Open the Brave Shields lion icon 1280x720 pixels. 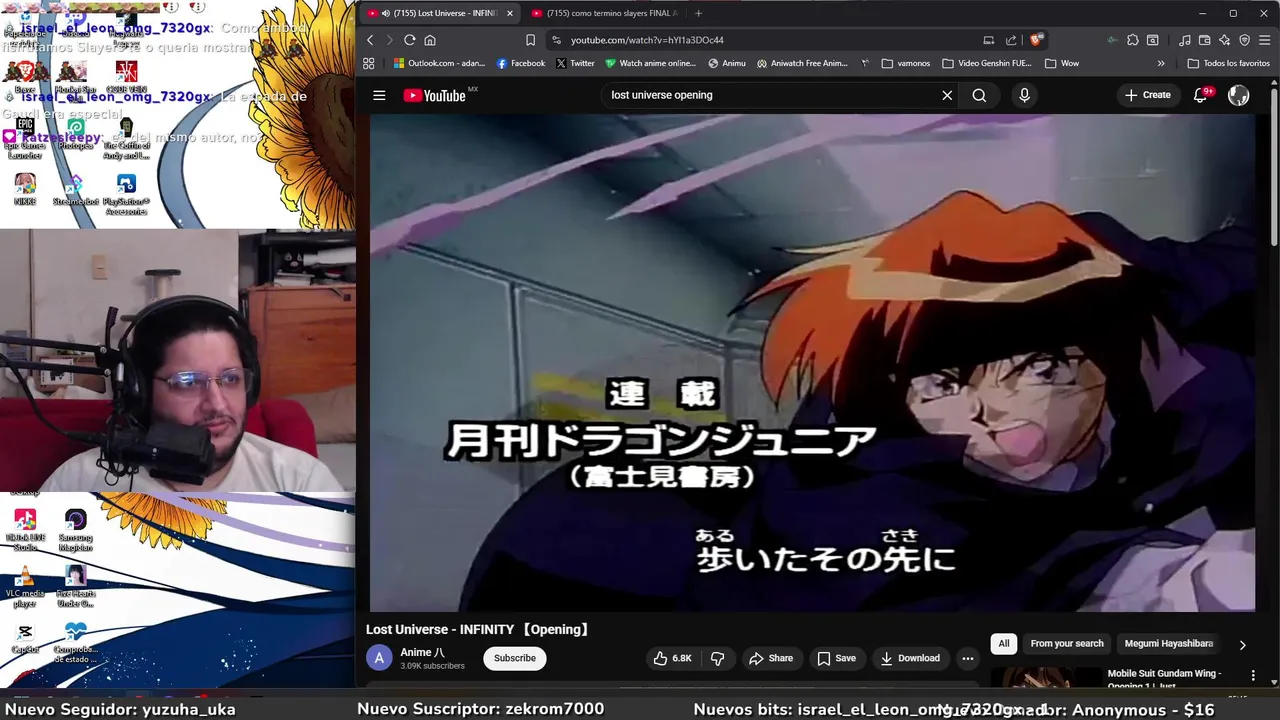click(1037, 40)
